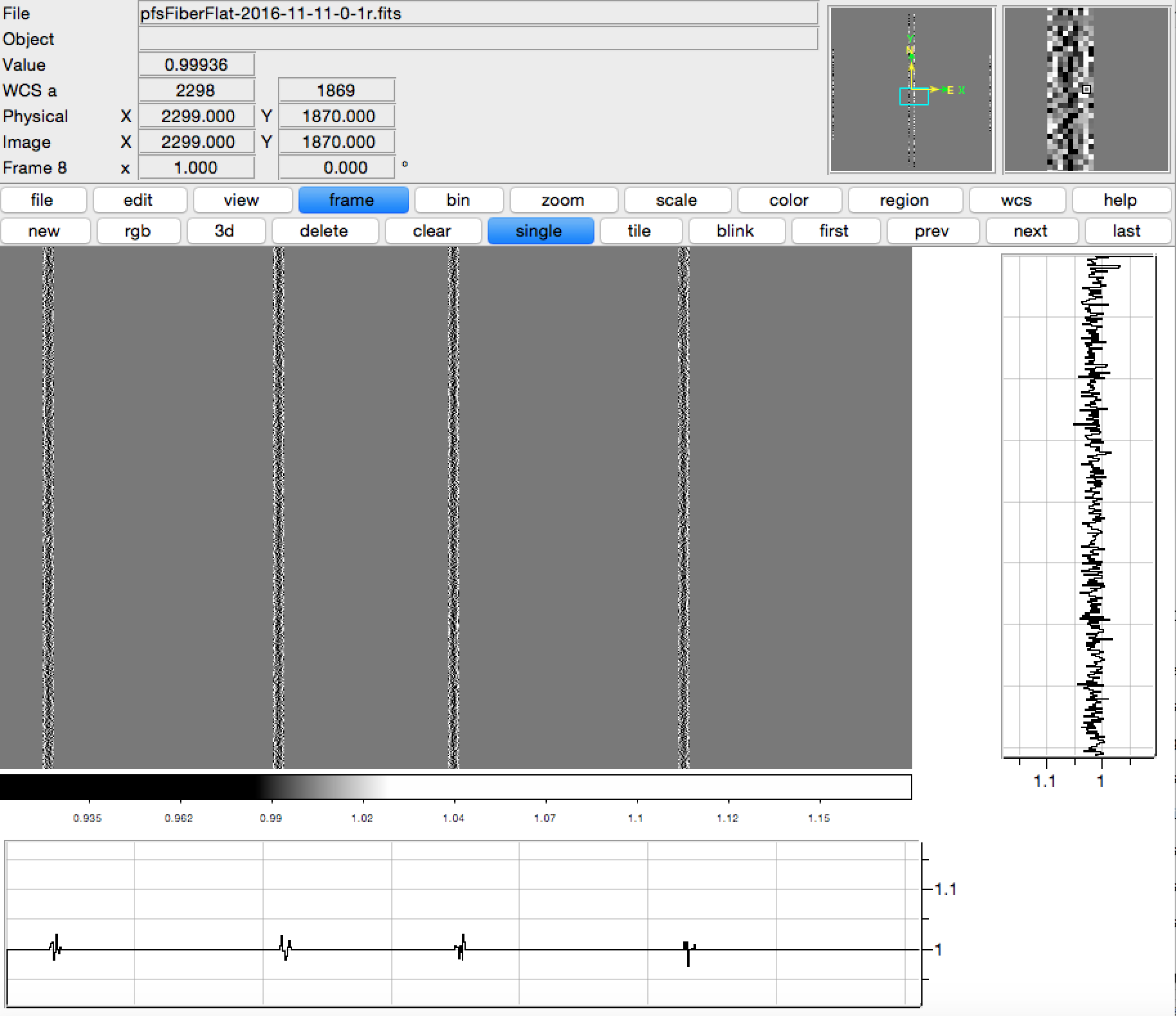Delete the current frame
Image resolution: width=1176 pixels, height=1016 pixels.
click(324, 231)
